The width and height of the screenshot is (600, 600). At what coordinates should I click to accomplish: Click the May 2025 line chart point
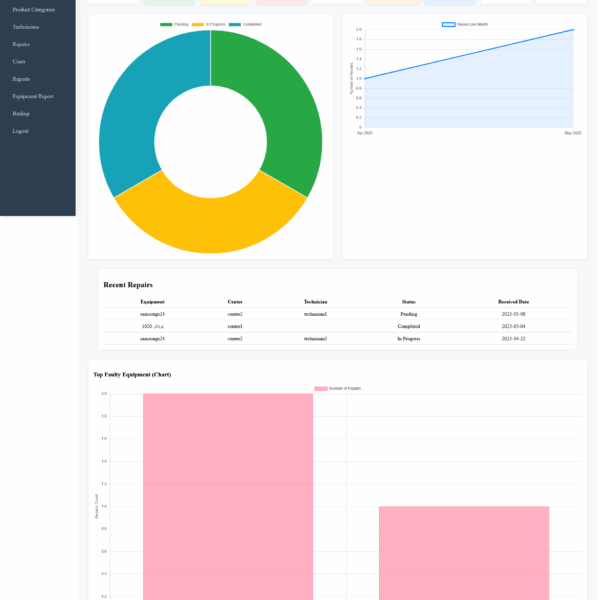tap(573, 30)
